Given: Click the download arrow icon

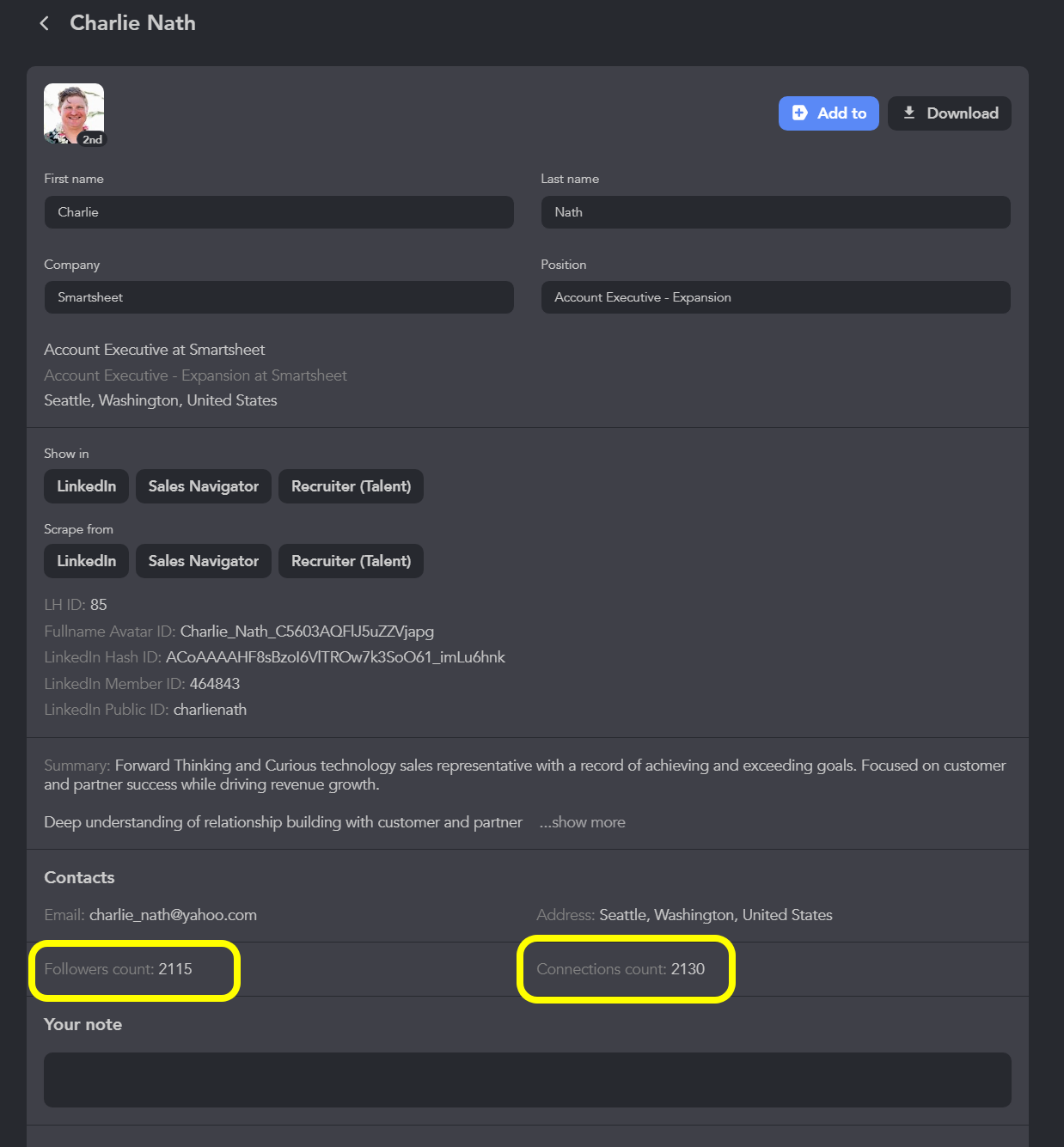Looking at the screenshot, I should (x=908, y=113).
